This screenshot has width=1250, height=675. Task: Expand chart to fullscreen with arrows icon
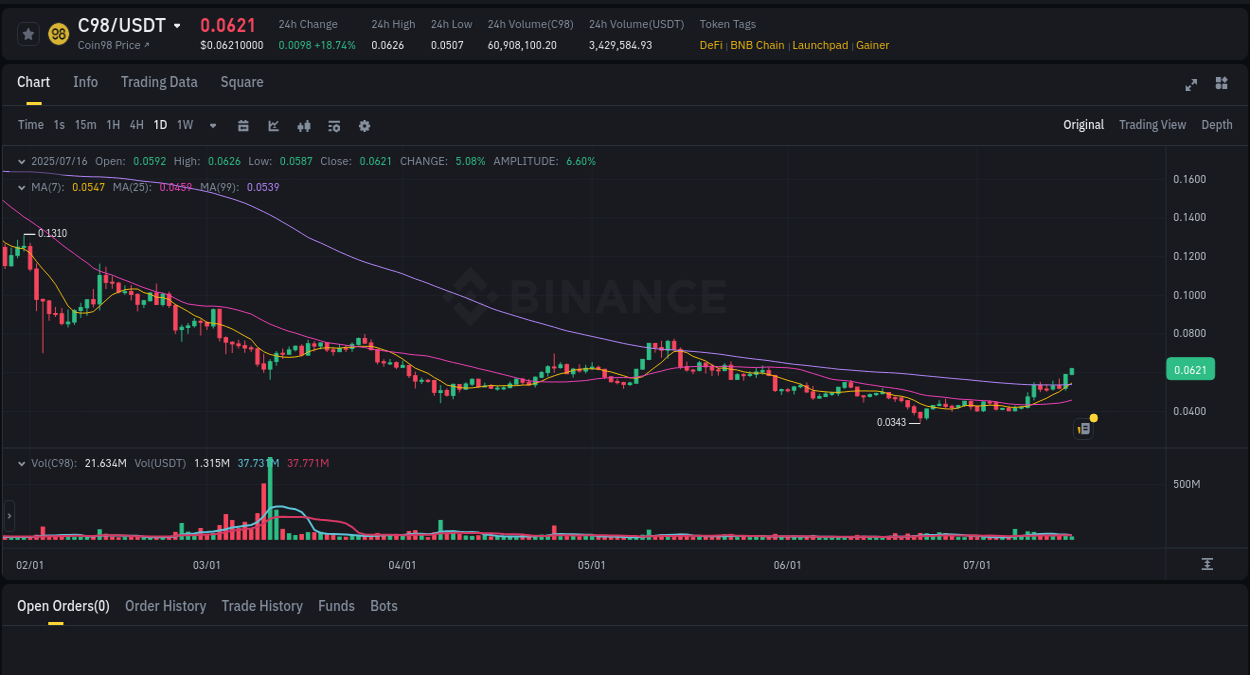[x=1190, y=85]
